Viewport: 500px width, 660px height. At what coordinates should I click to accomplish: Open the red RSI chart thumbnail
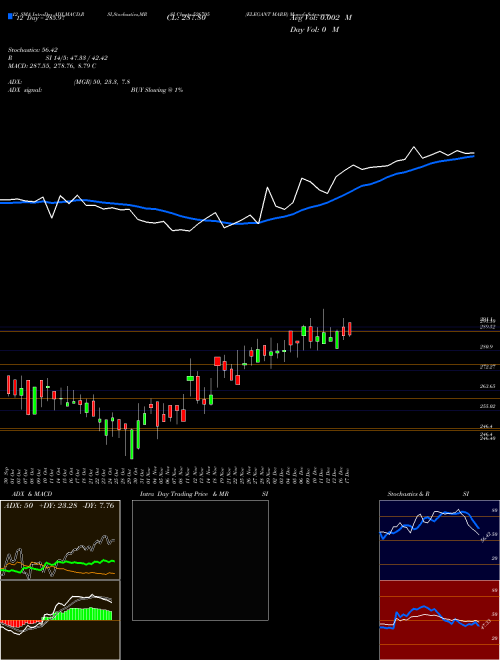point(439,620)
